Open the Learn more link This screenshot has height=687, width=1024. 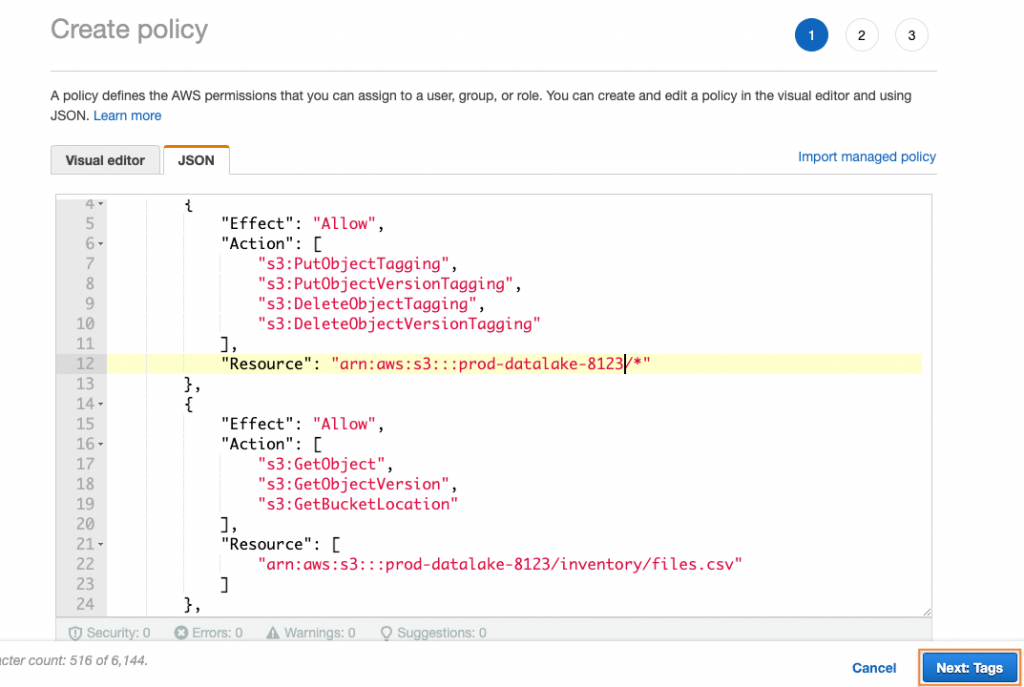pyautogui.click(x=127, y=115)
